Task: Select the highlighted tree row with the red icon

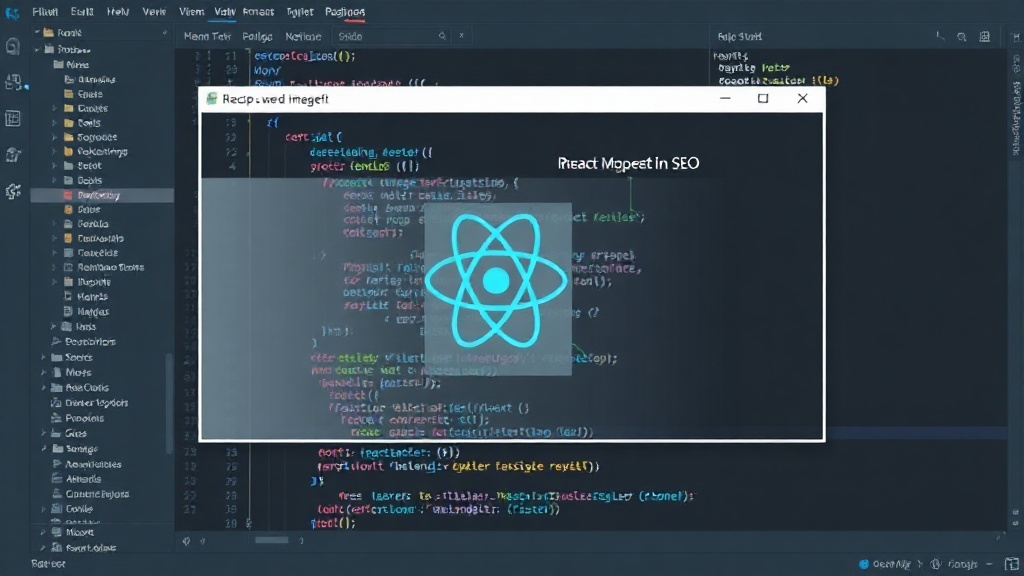Action: pyautogui.click(x=102, y=195)
